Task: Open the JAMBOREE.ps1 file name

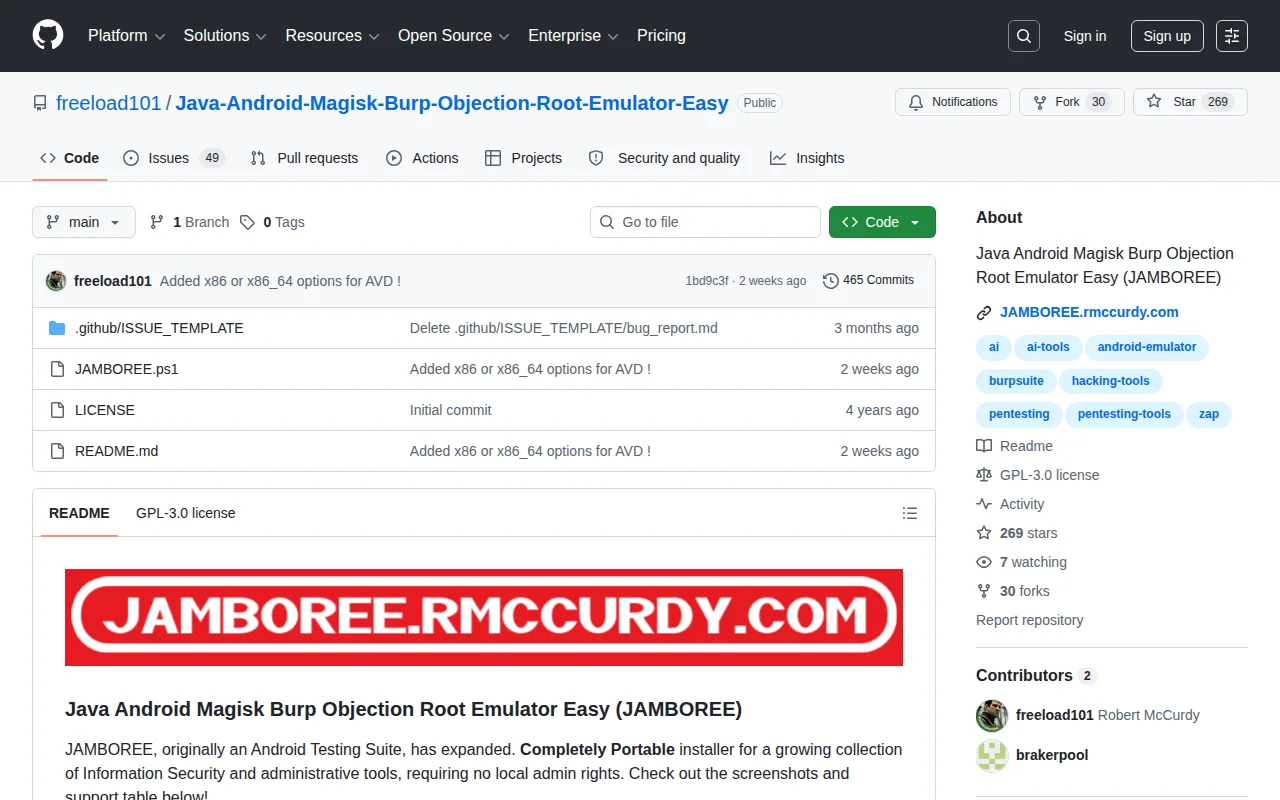Action: point(127,369)
